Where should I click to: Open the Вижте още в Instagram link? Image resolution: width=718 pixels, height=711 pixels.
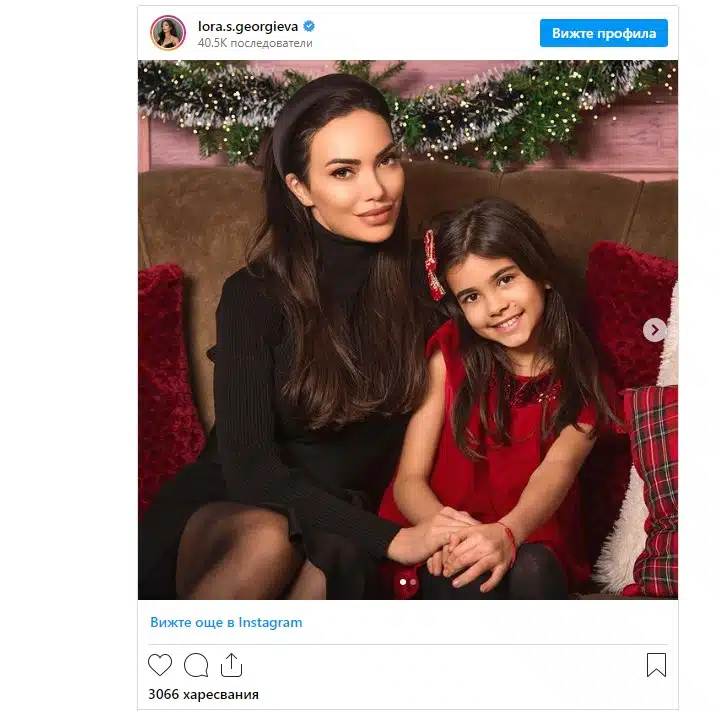(226, 623)
